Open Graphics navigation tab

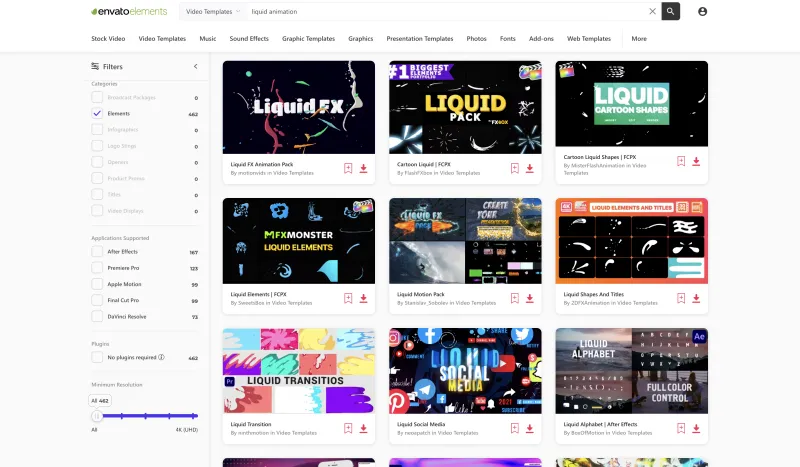(x=361, y=39)
